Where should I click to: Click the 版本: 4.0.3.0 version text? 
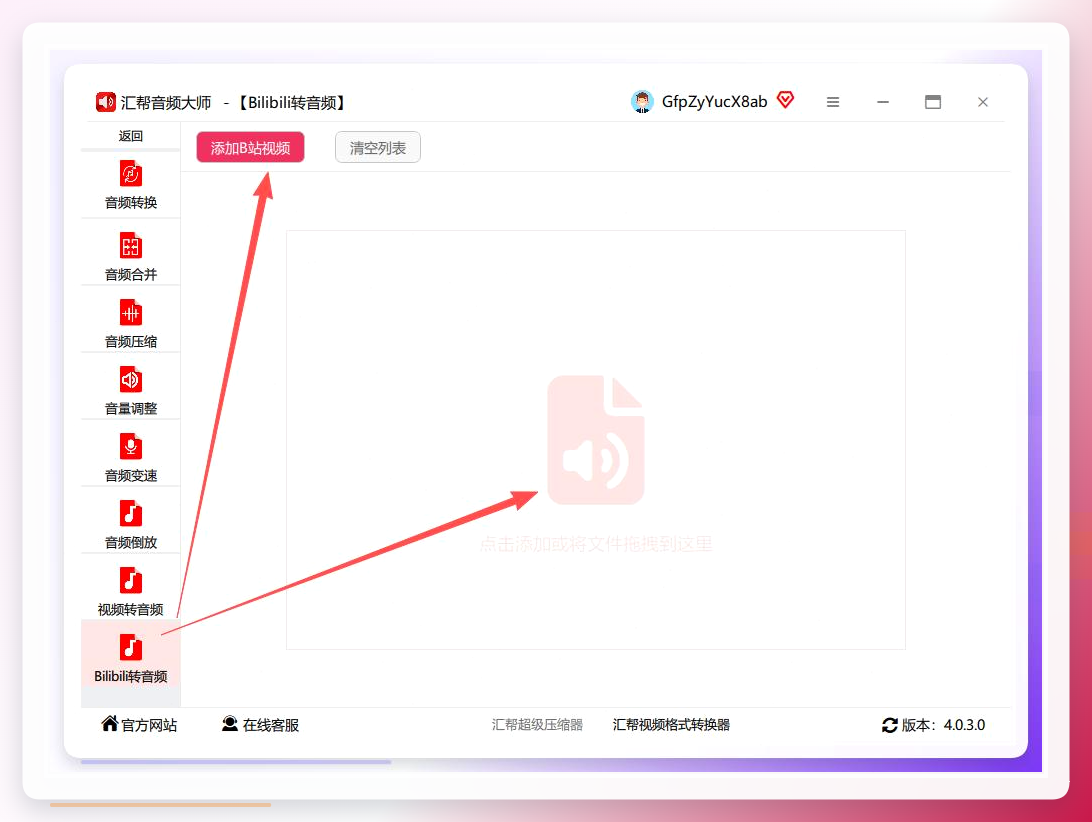[944, 725]
